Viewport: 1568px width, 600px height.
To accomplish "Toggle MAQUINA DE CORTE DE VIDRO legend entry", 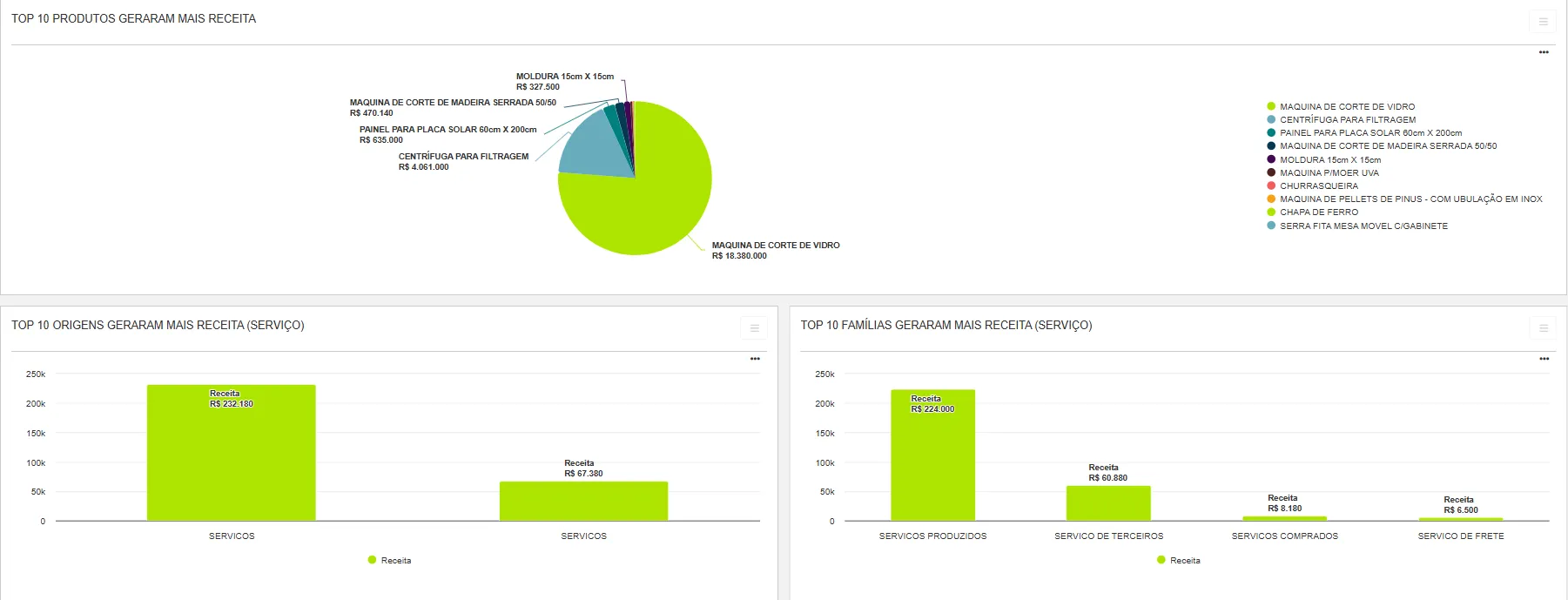I will click(x=1347, y=106).
